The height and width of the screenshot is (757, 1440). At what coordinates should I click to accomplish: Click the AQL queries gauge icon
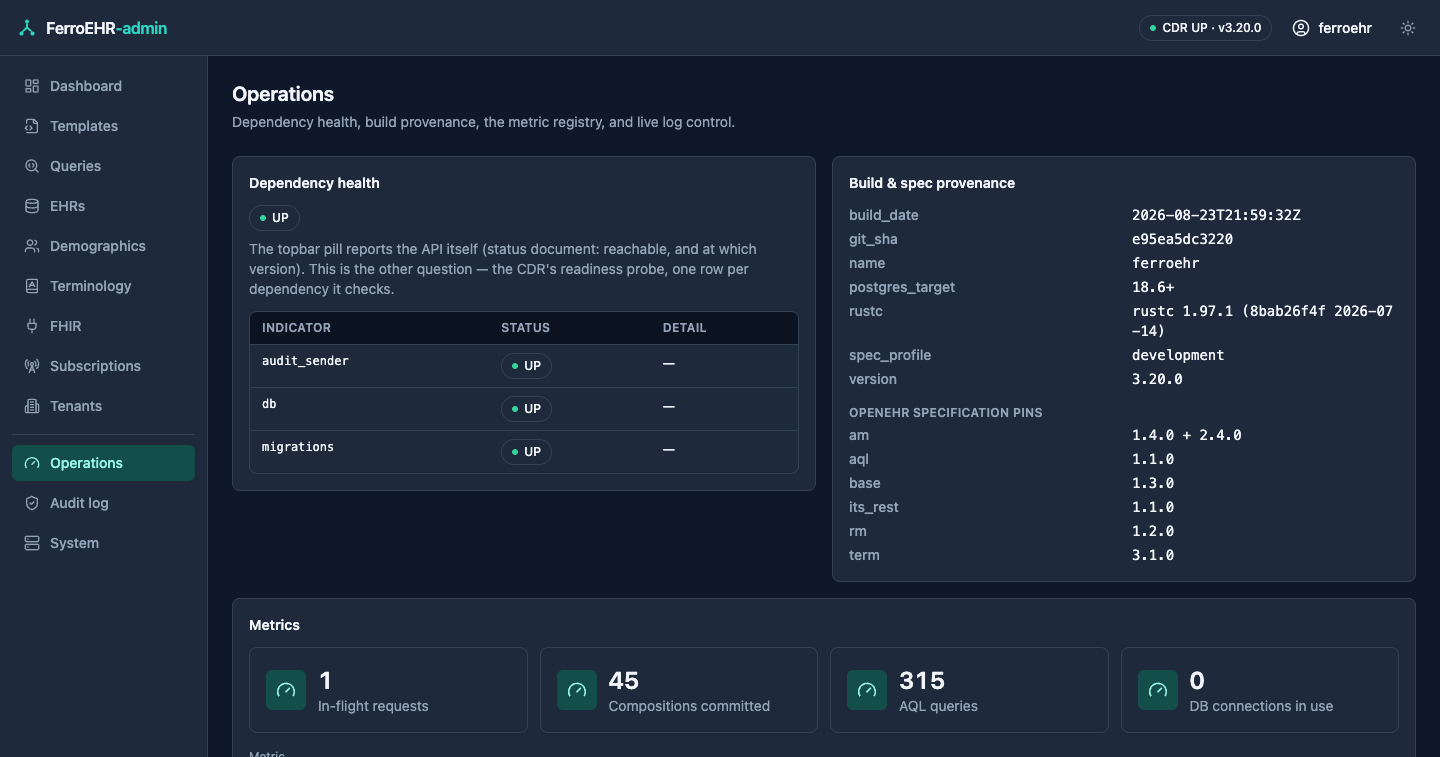click(x=867, y=690)
